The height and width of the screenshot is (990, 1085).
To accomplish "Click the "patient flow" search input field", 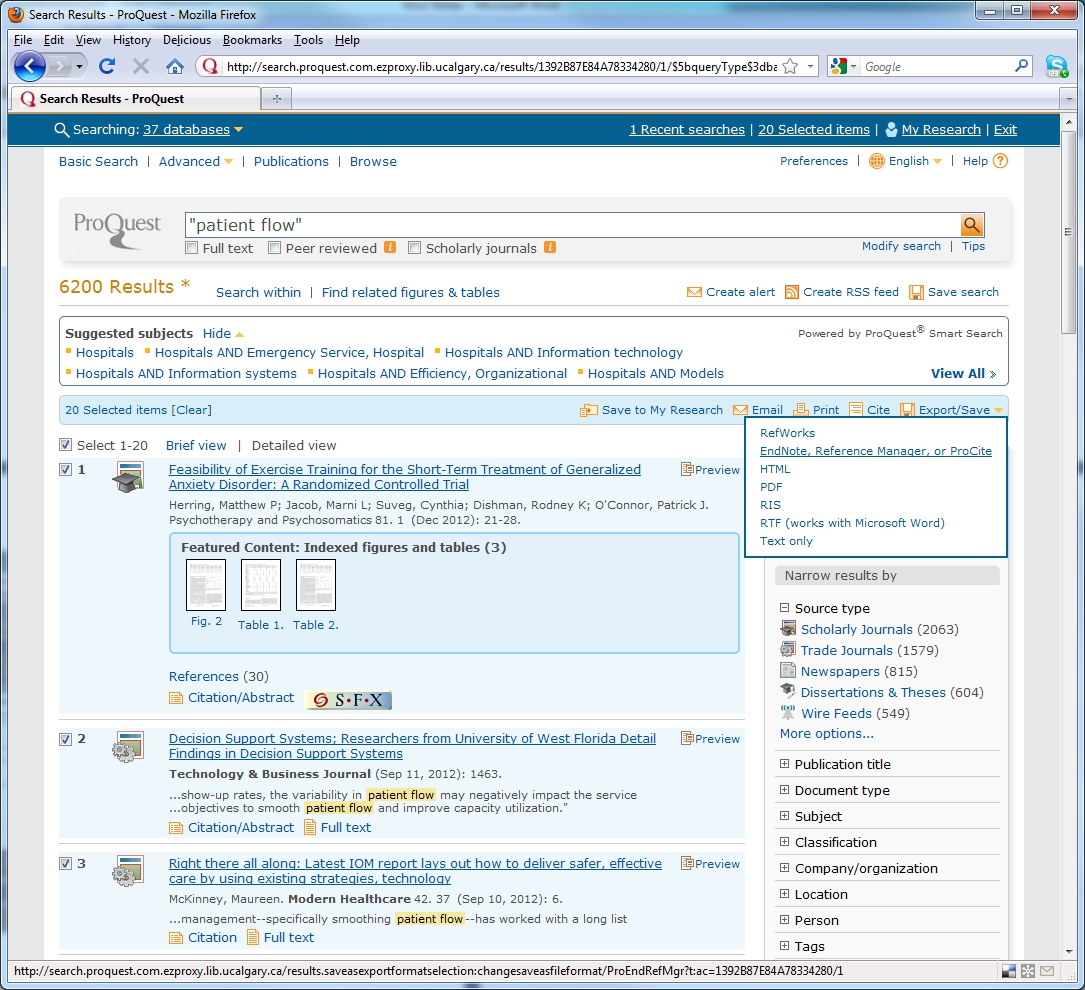I will coord(570,225).
